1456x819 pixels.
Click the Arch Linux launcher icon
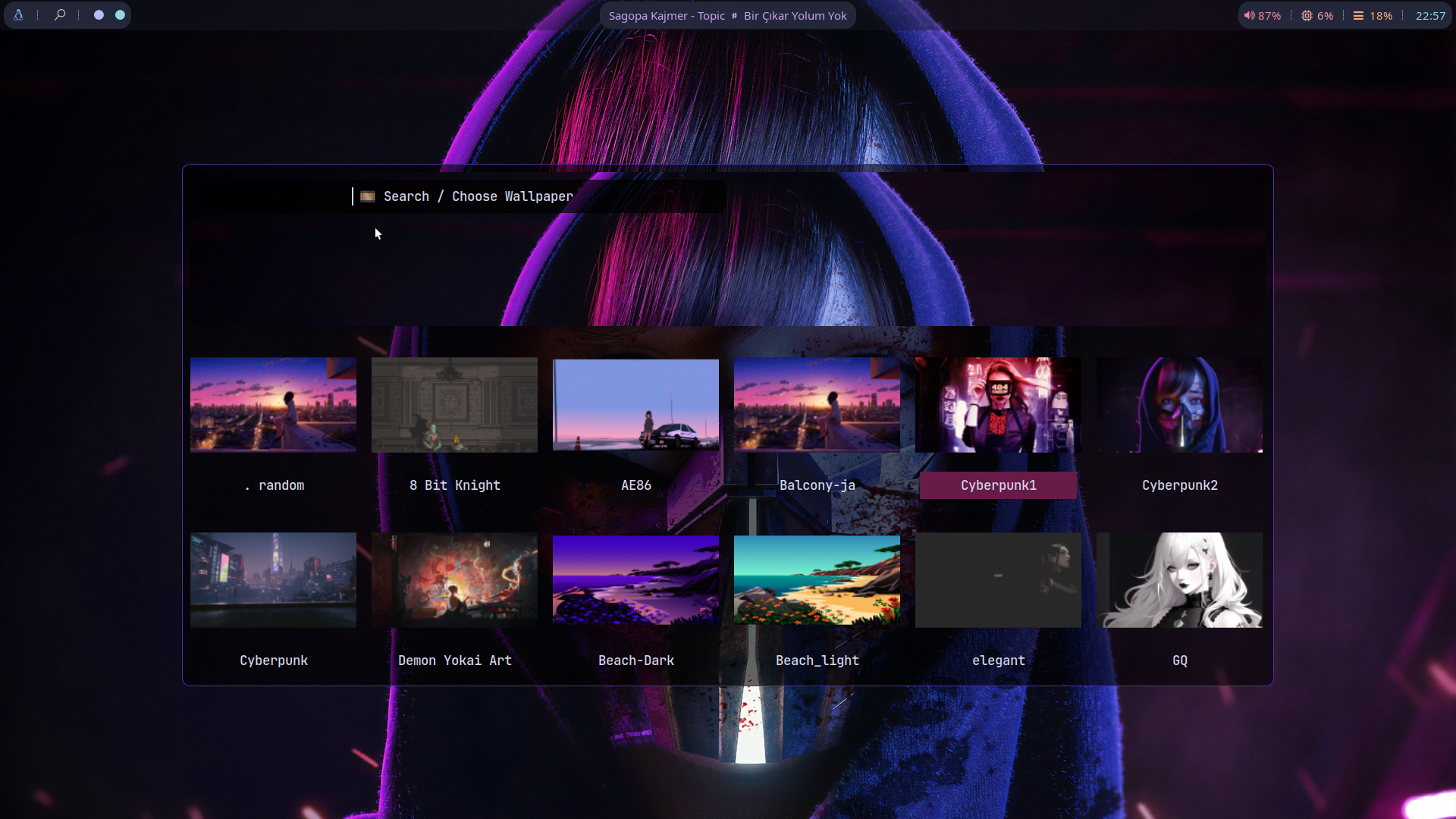coord(18,15)
